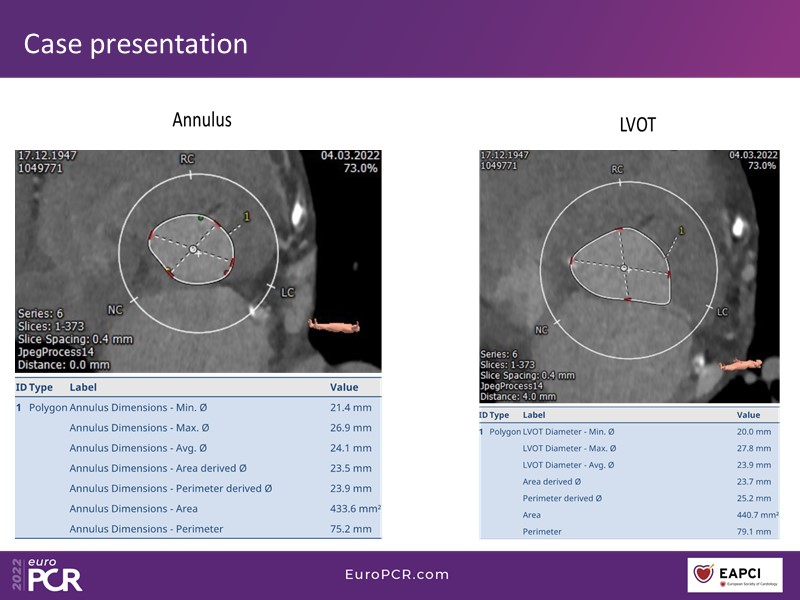
Task: Select the LVOT heading text
Action: 637,126
